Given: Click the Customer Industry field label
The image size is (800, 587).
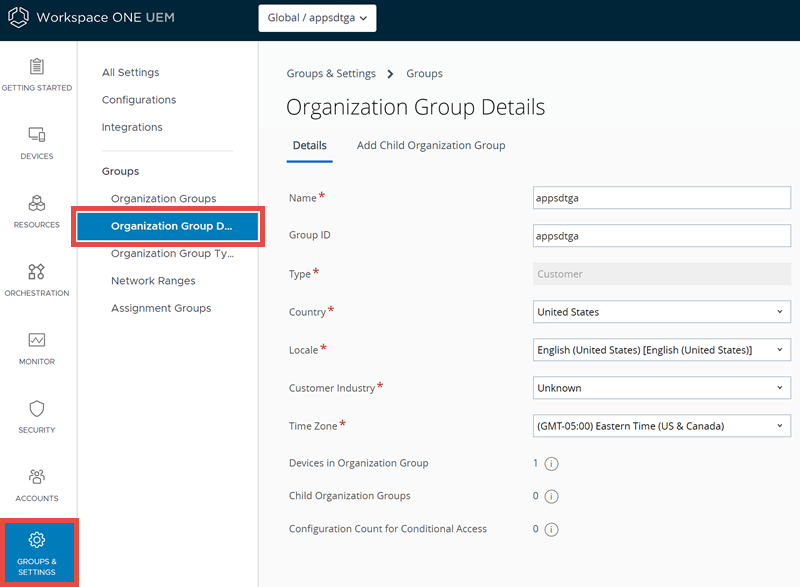Looking at the screenshot, I should coord(332,388).
